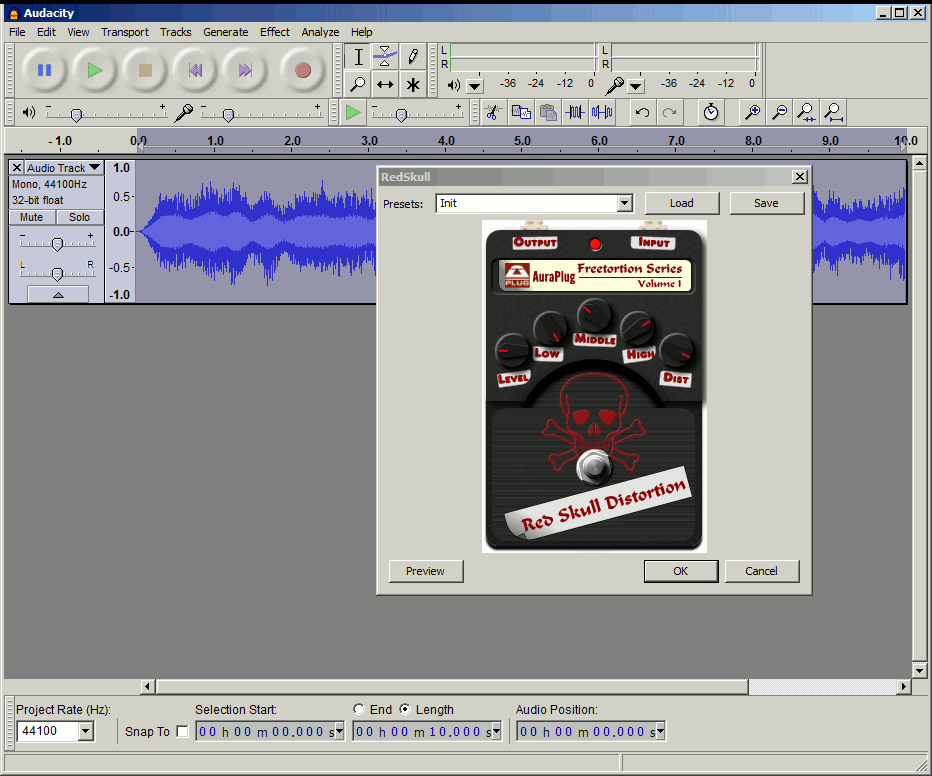Open the Edit menu
932x776 pixels.
(46, 32)
